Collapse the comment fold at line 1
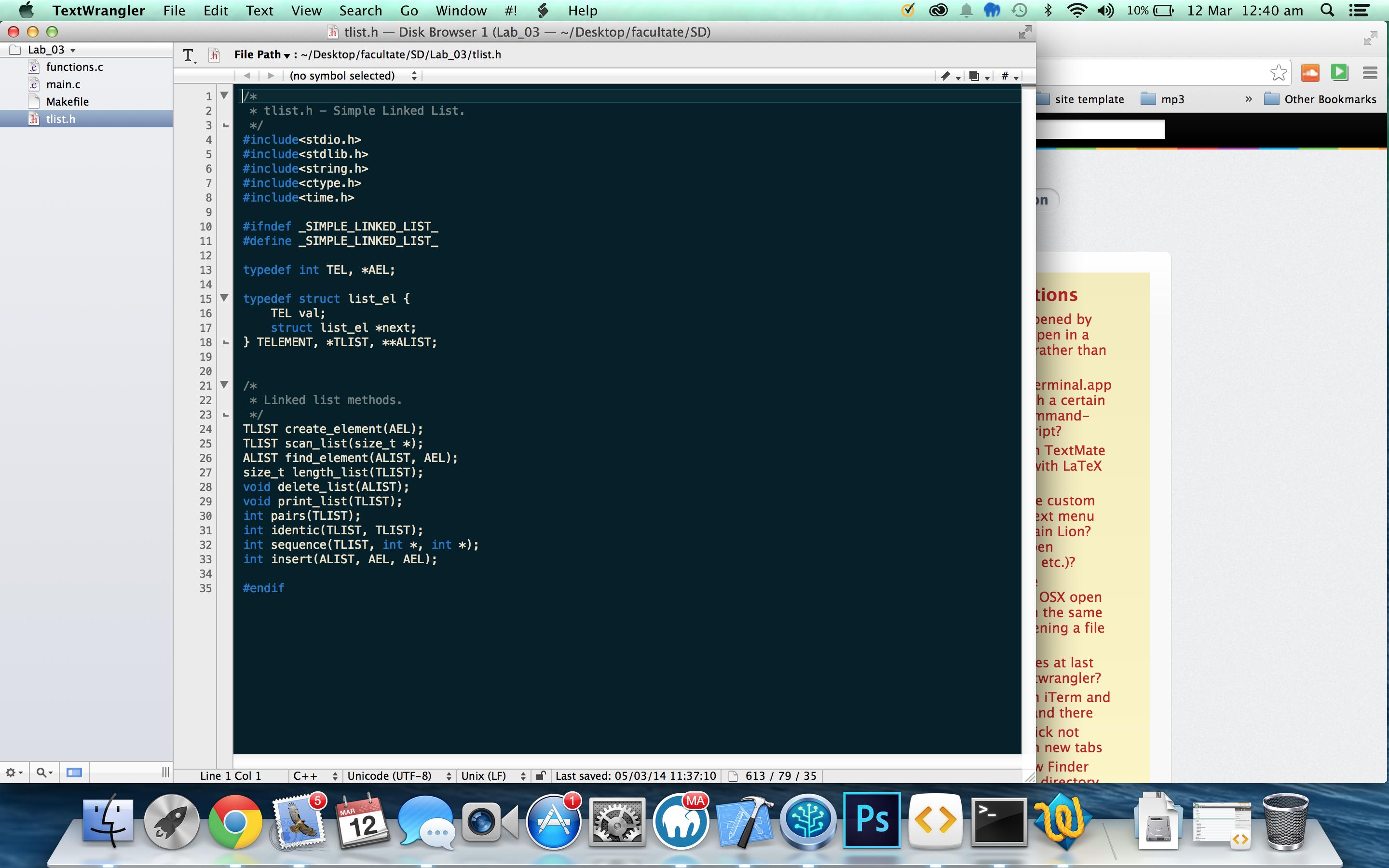The image size is (1389, 868). point(224,95)
